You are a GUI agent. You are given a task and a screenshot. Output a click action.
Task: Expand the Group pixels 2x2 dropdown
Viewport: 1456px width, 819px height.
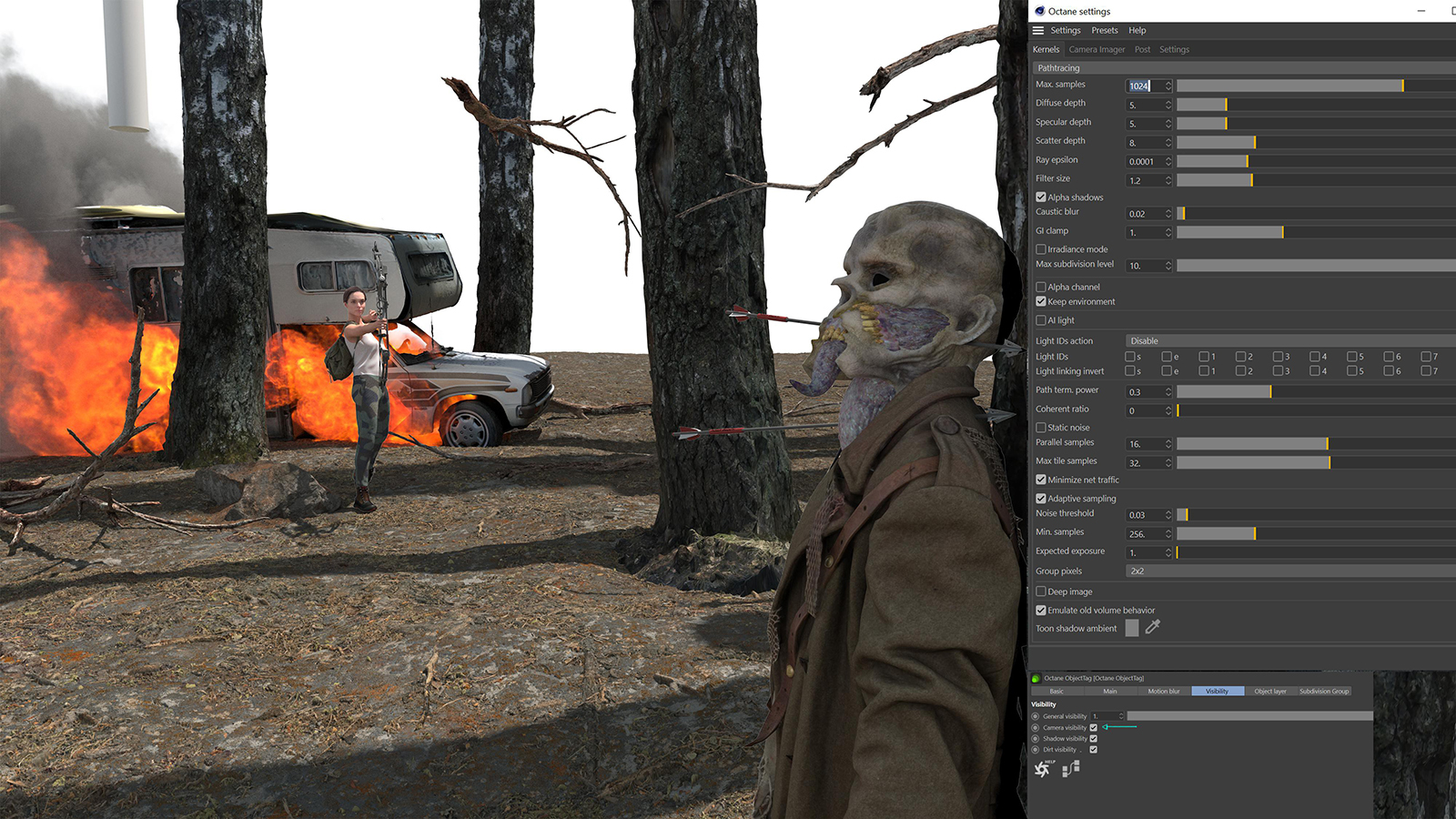pyautogui.click(x=1289, y=571)
